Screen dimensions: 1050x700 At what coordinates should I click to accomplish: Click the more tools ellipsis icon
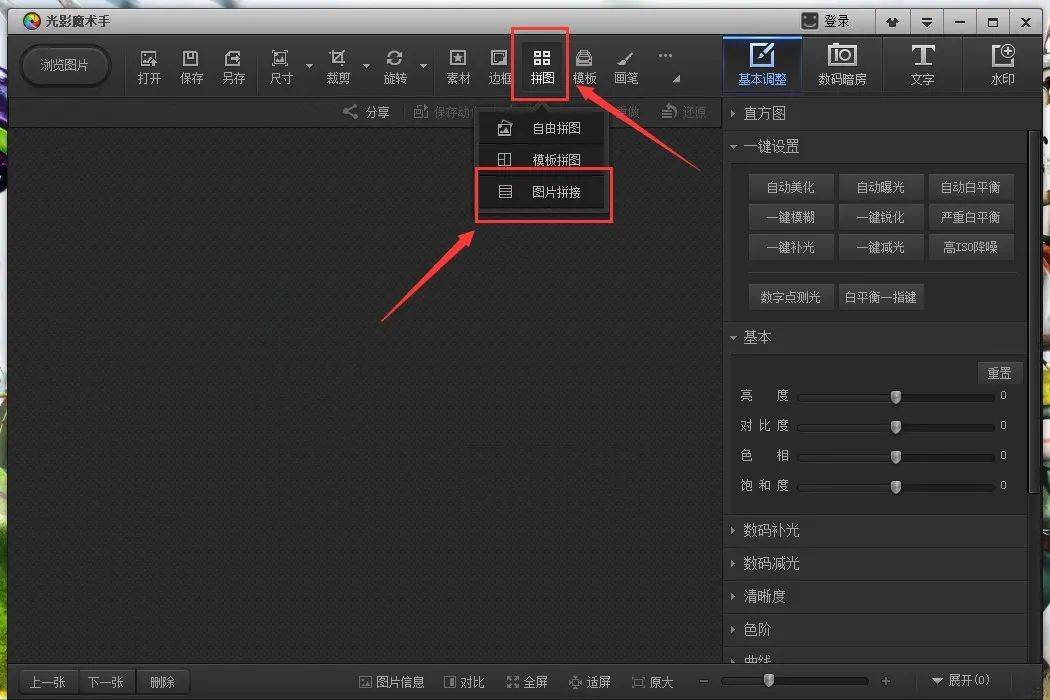point(665,56)
